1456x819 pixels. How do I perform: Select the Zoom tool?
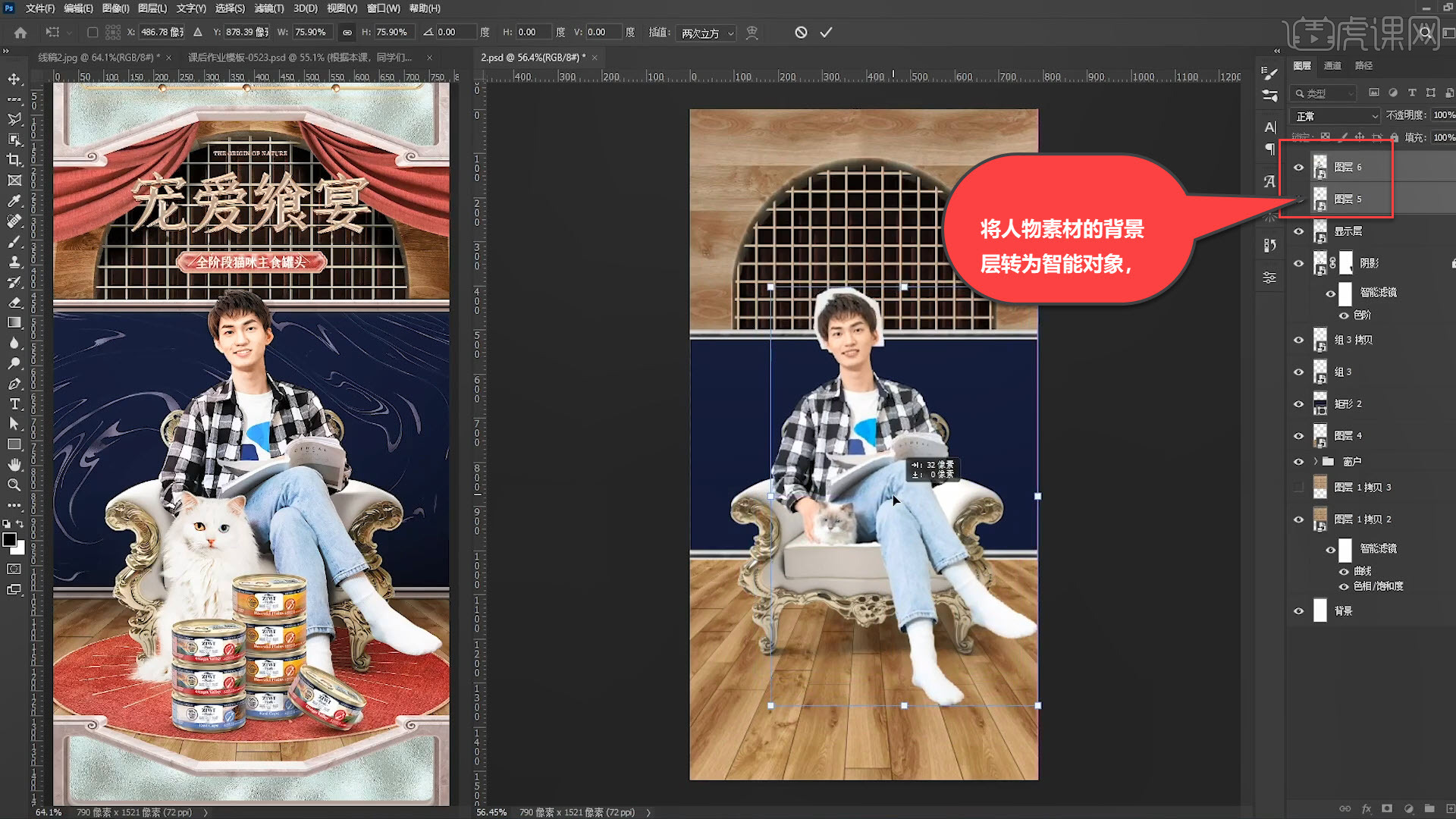click(14, 485)
